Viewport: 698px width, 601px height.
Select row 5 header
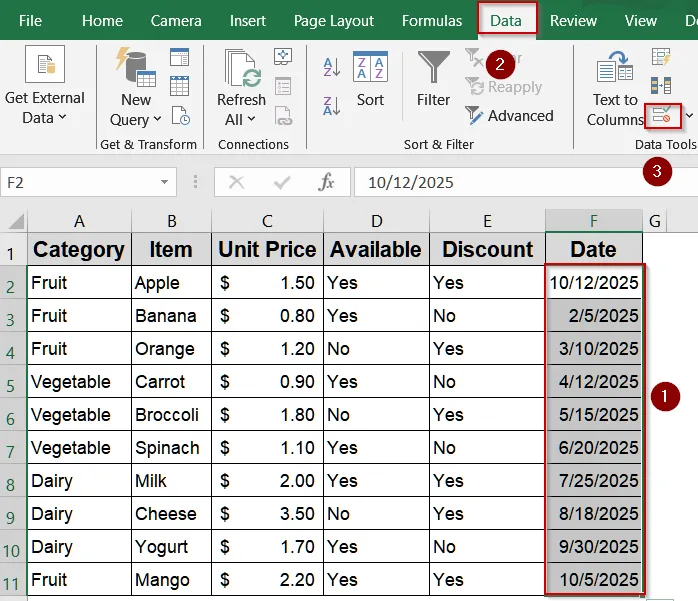(11, 384)
